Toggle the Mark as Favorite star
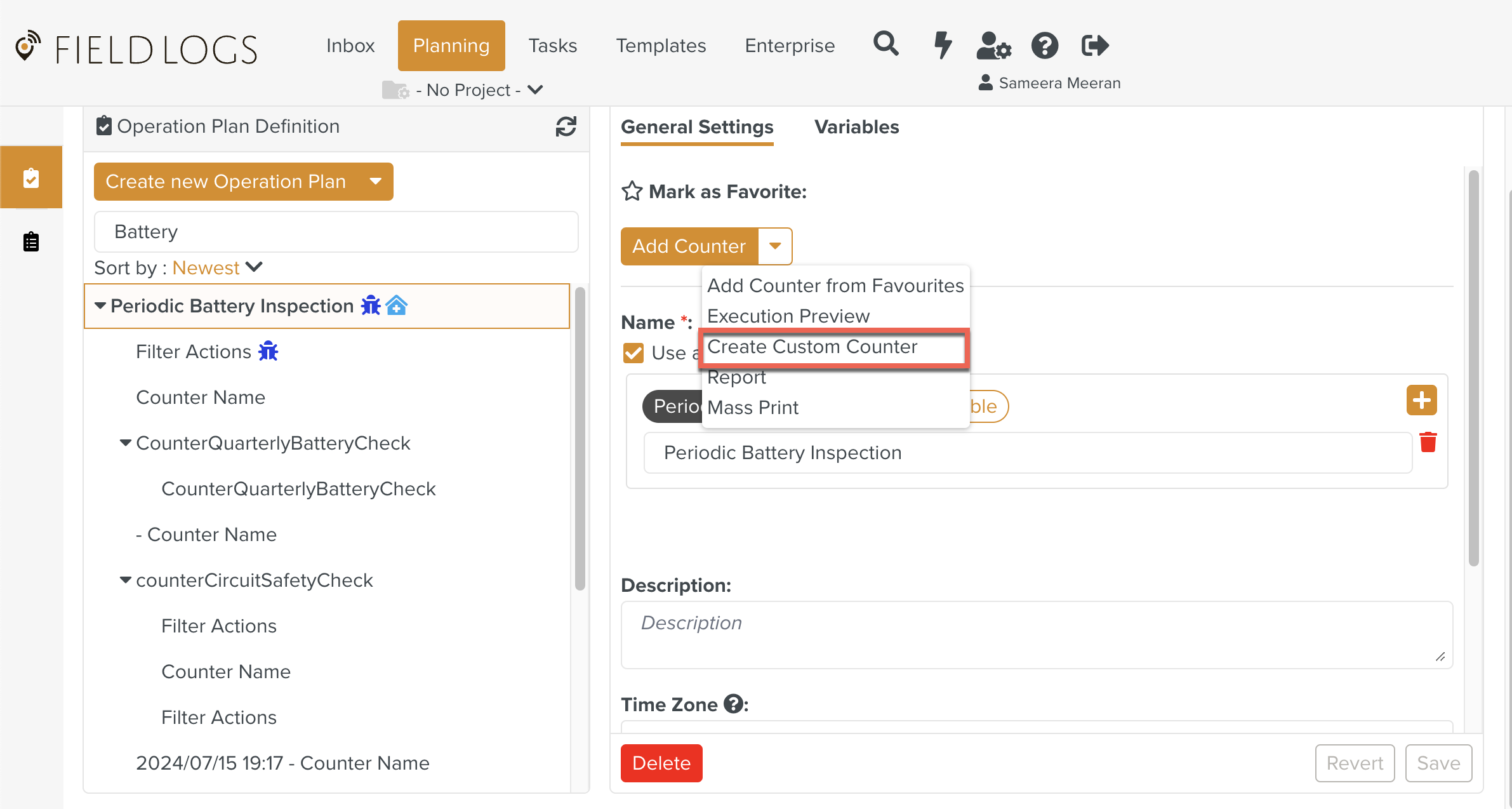This screenshot has width=1512, height=809. (x=632, y=191)
